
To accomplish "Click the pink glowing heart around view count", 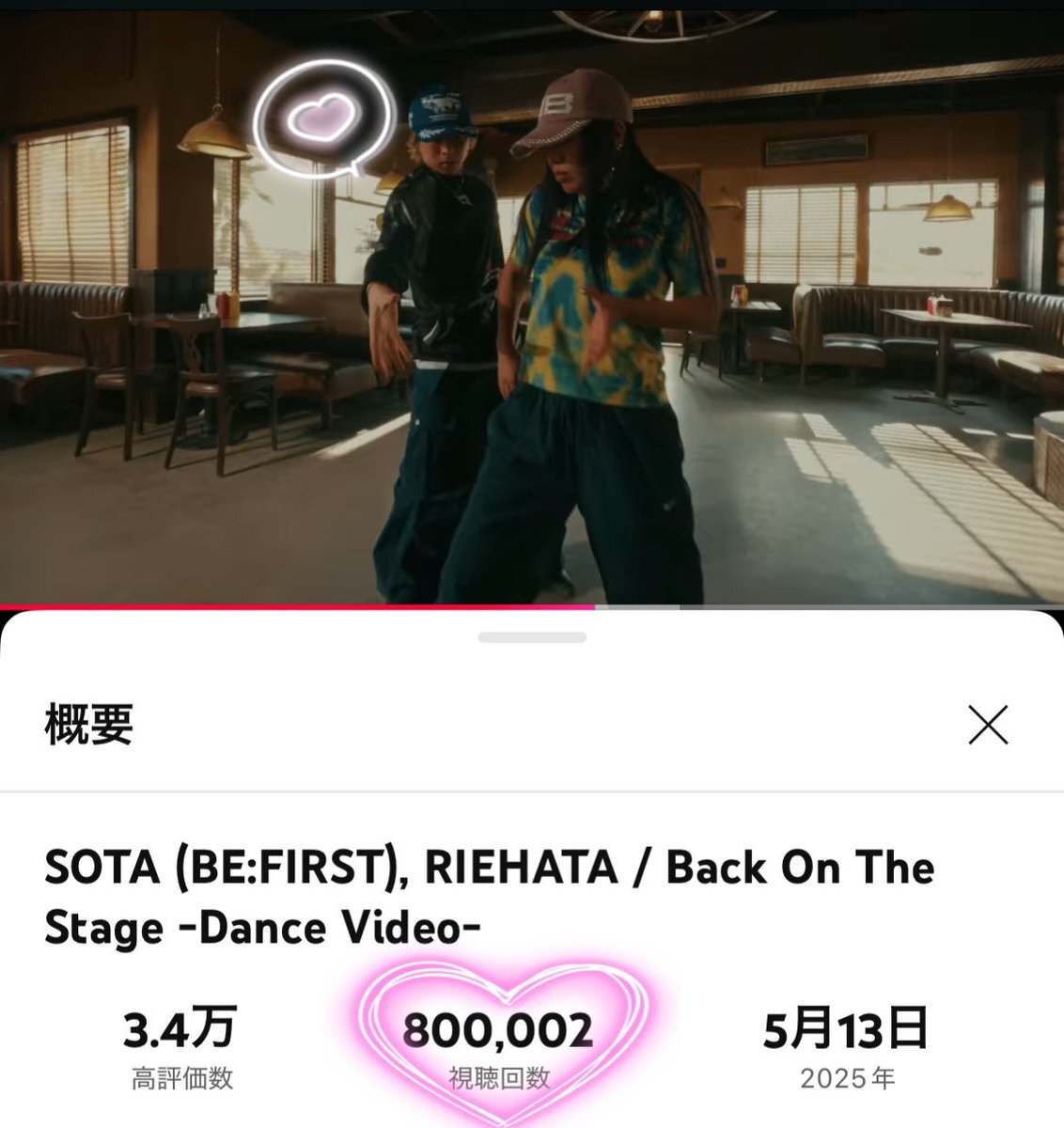I will click(503, 1039).
